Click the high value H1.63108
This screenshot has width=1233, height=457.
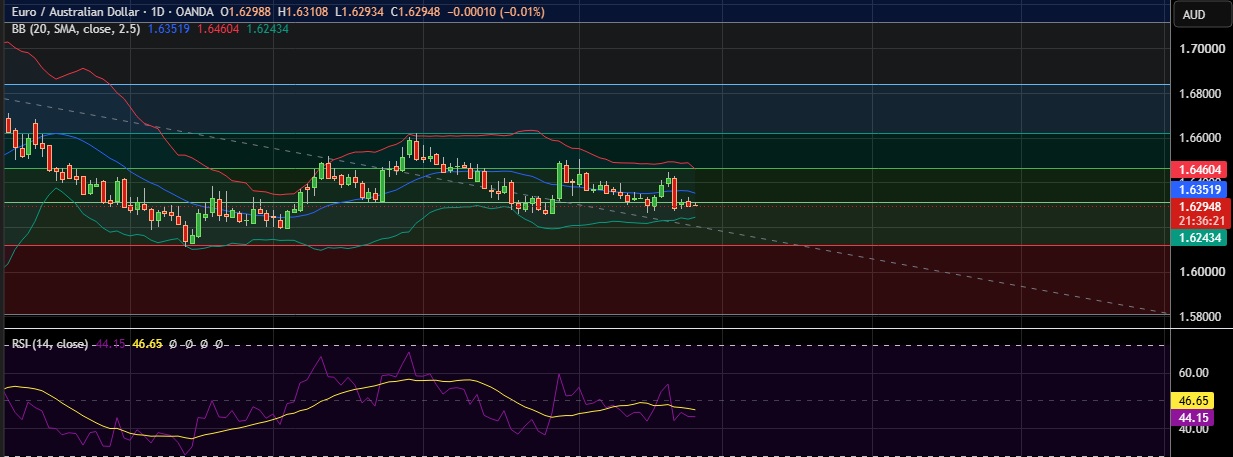click(x=304, y=12)
